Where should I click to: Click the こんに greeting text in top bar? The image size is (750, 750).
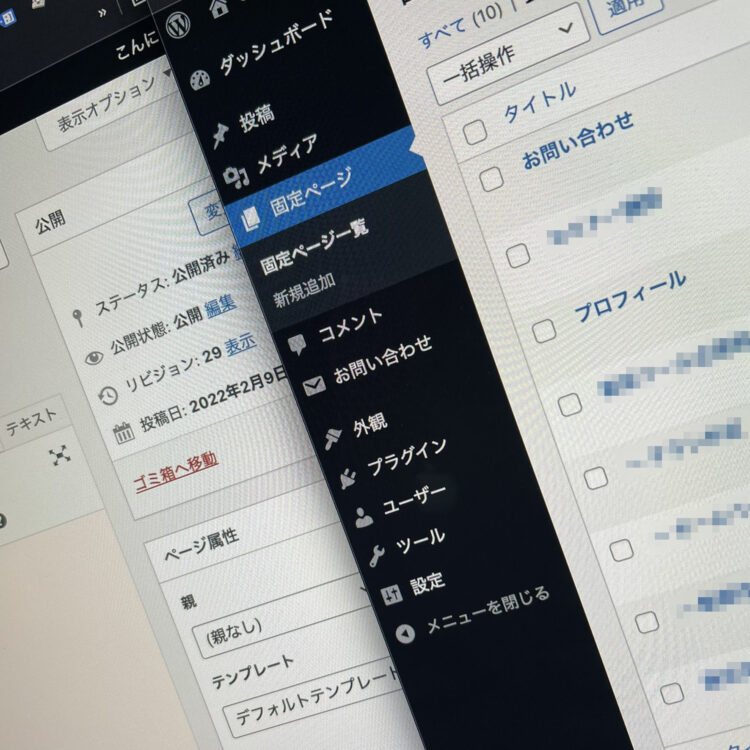point(137,45)
